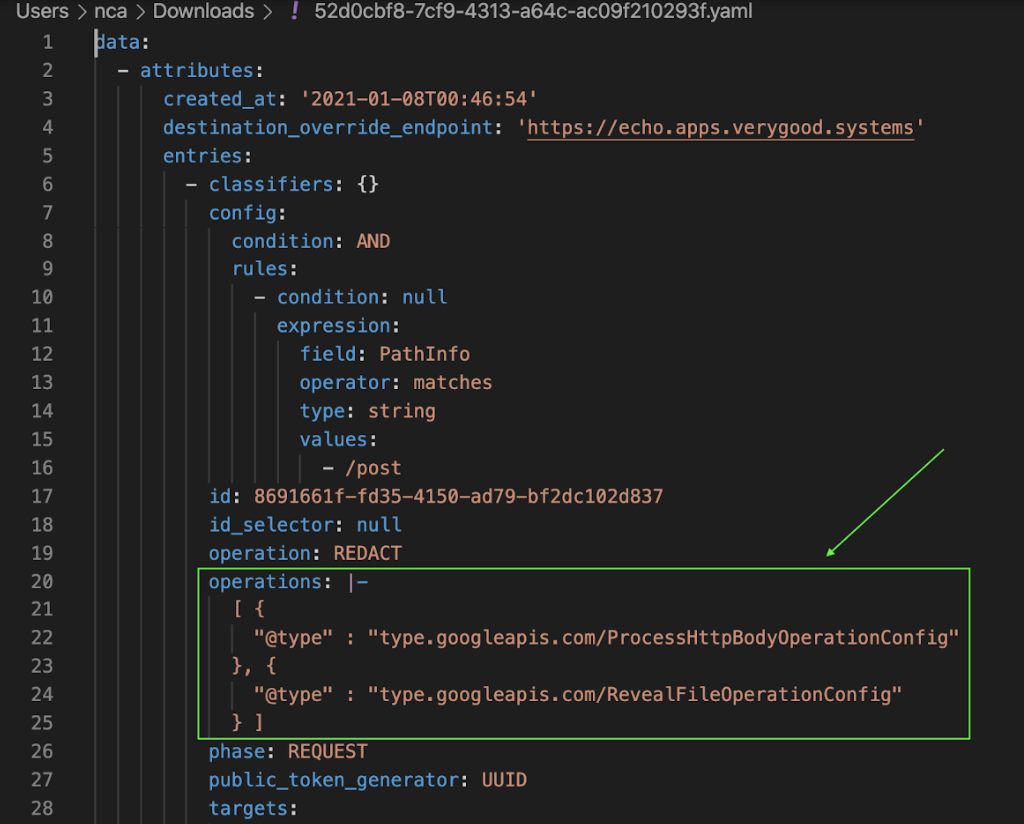Click the 'created_at' key
This screenshot has height=824, width=1024.
(x=220, y=99)
